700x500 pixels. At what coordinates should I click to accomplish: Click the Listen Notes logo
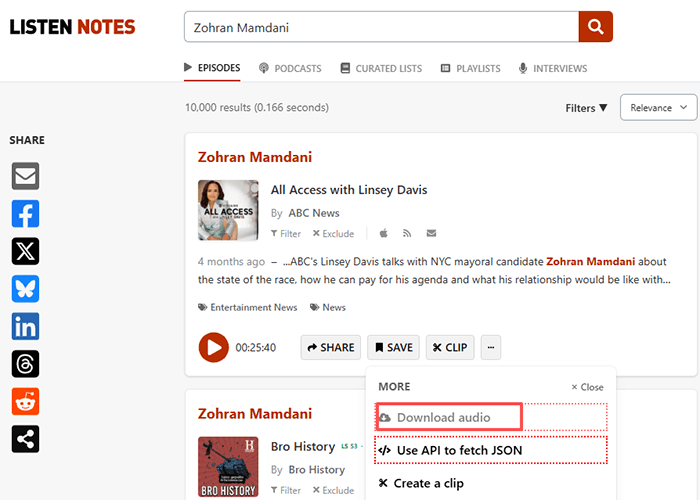72,27
